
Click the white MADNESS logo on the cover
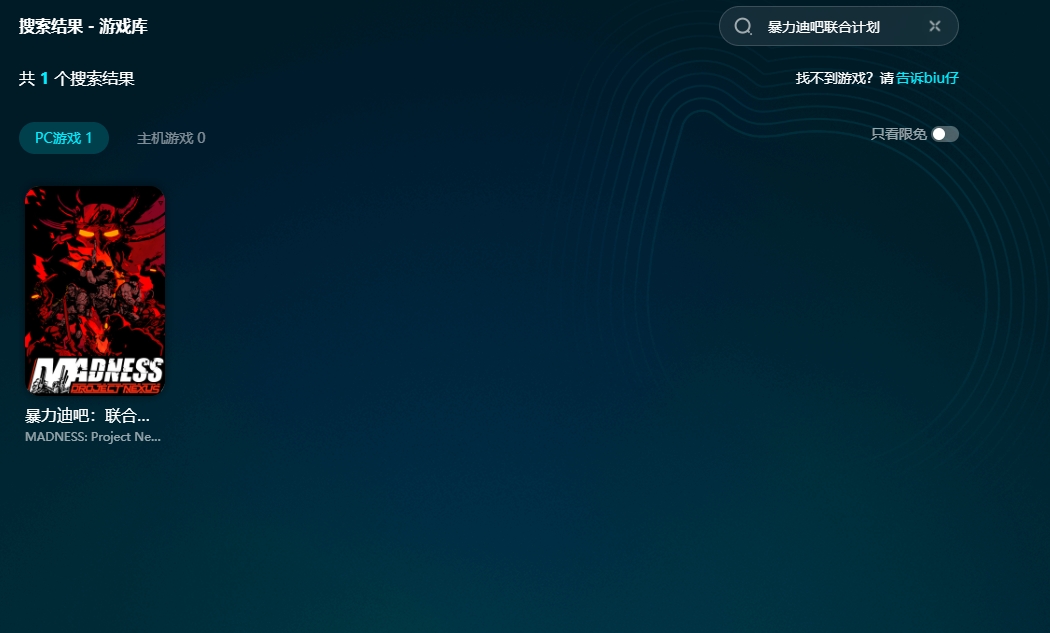98,369
